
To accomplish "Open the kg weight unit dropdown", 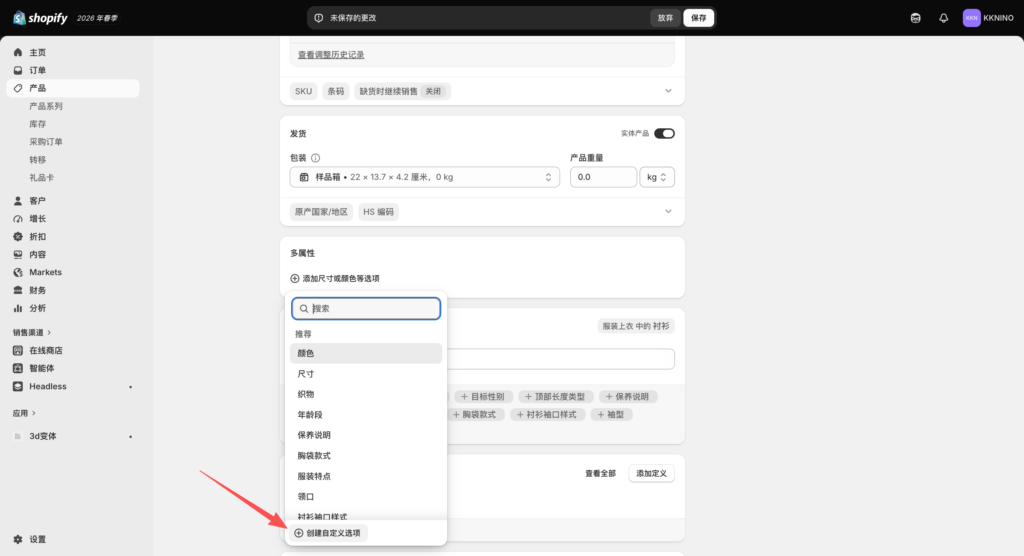I will click(x=657, y=177).
